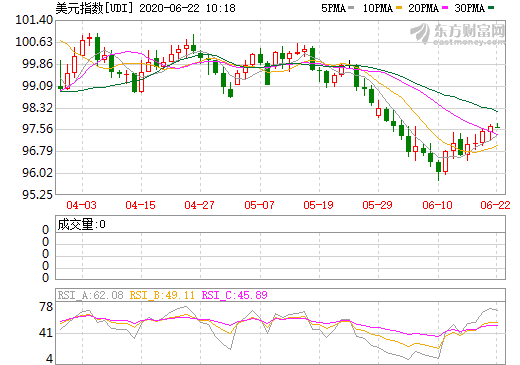Click the RSI_A:62.08 indicator value
The image size is (520, 365).
pos(90,295)
